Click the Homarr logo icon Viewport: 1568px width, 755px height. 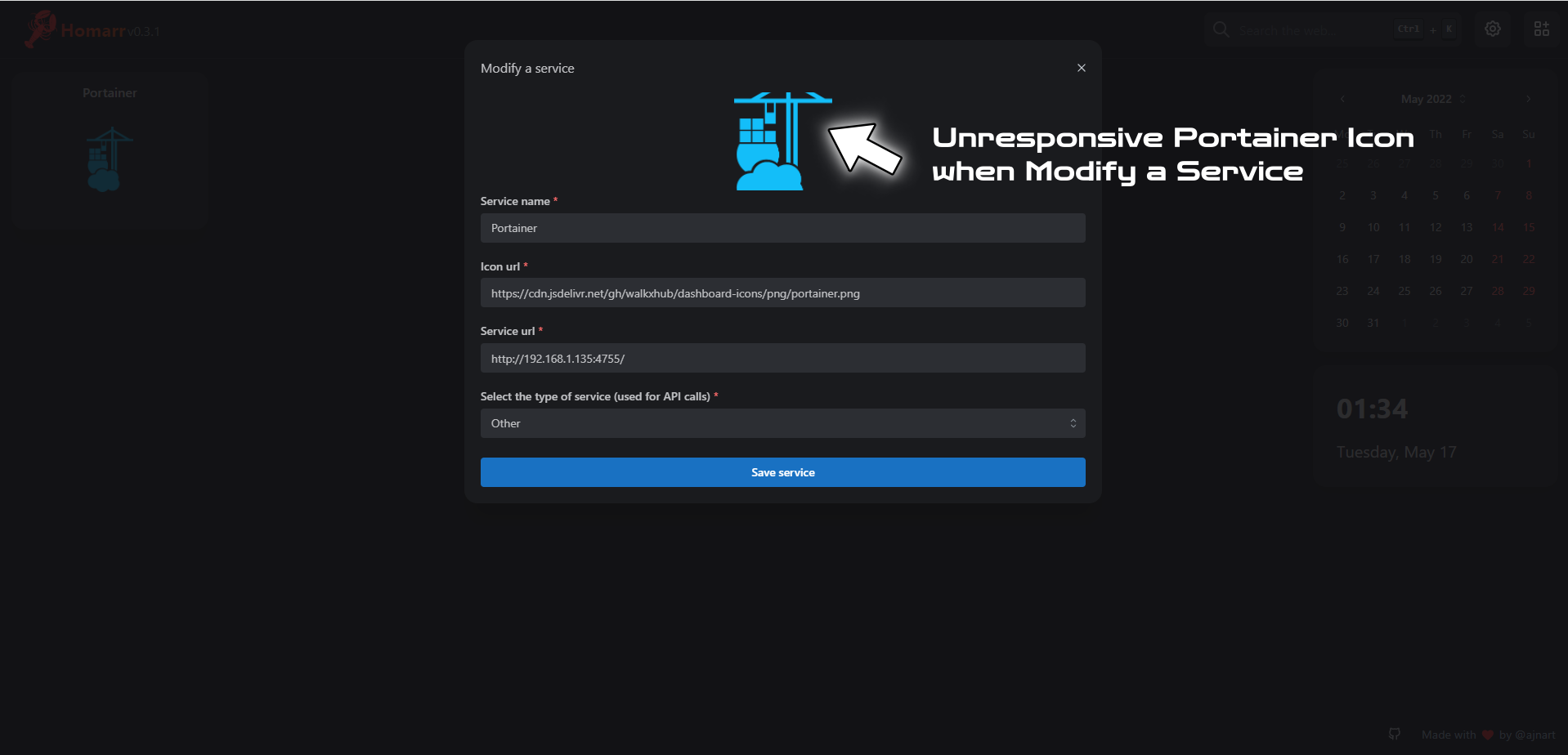[x=39, y=29]
